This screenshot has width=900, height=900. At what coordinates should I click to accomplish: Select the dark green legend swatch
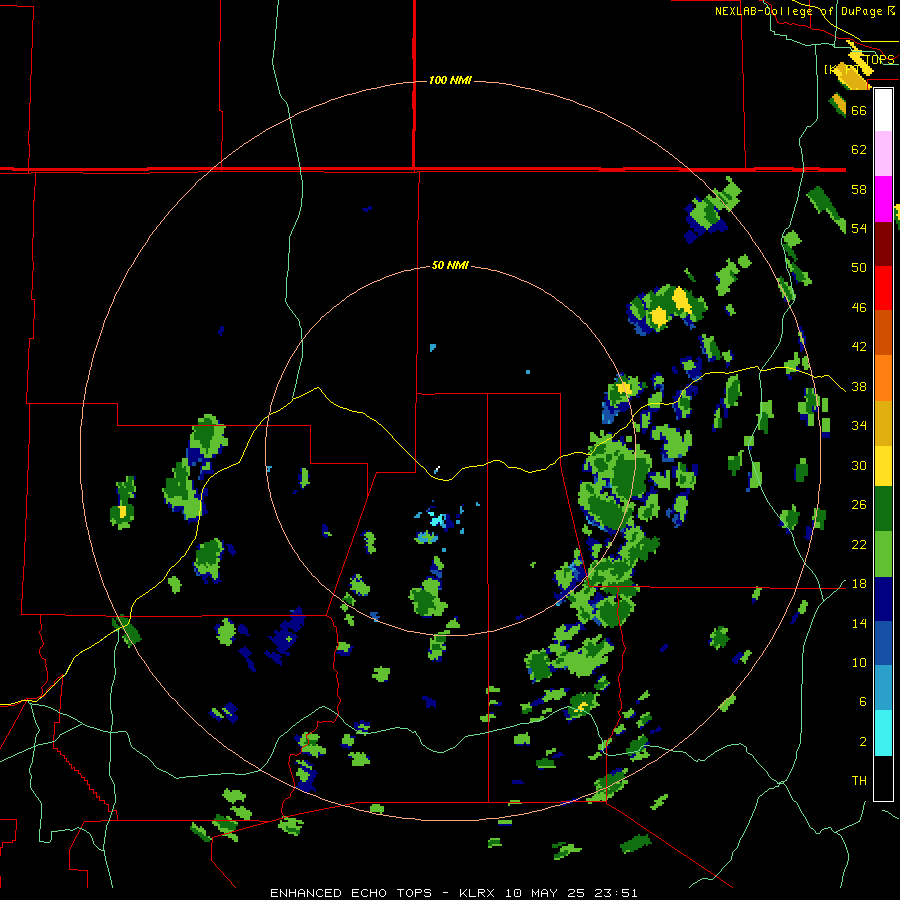(x=883, y=509)
